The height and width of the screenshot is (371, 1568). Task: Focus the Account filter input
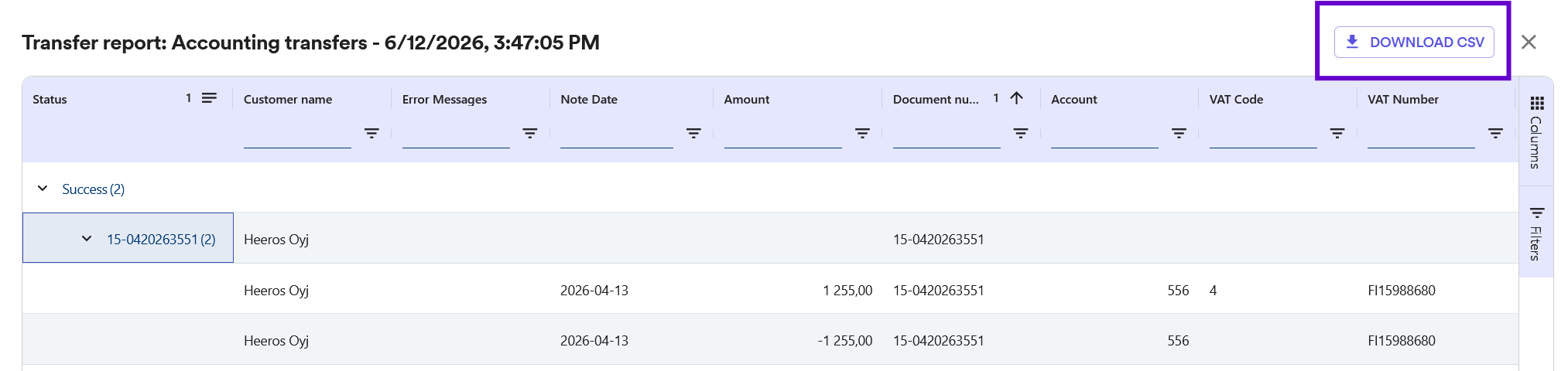pos(1104,134)
